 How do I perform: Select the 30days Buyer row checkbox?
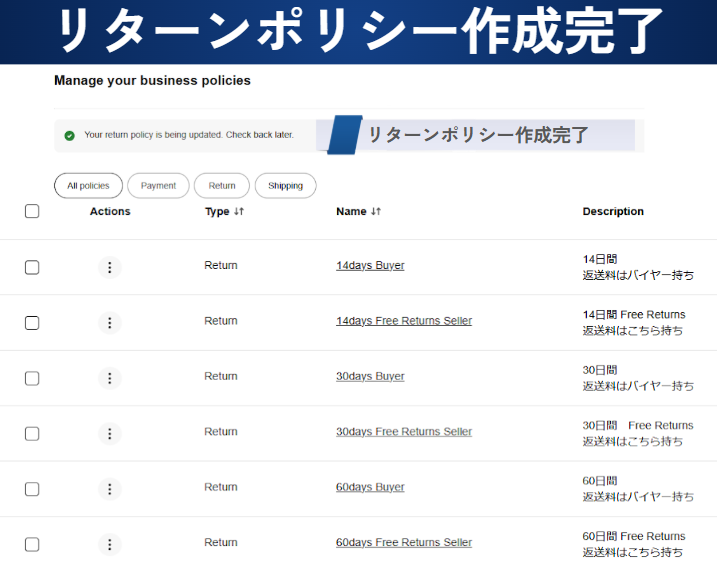[32, 378]
